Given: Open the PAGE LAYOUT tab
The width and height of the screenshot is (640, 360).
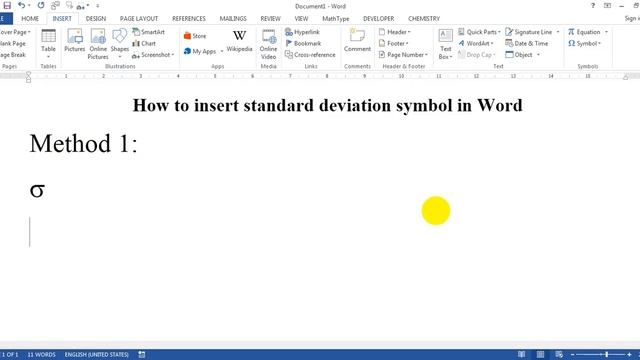Looking at the screenshot, I should pos(139,19).
